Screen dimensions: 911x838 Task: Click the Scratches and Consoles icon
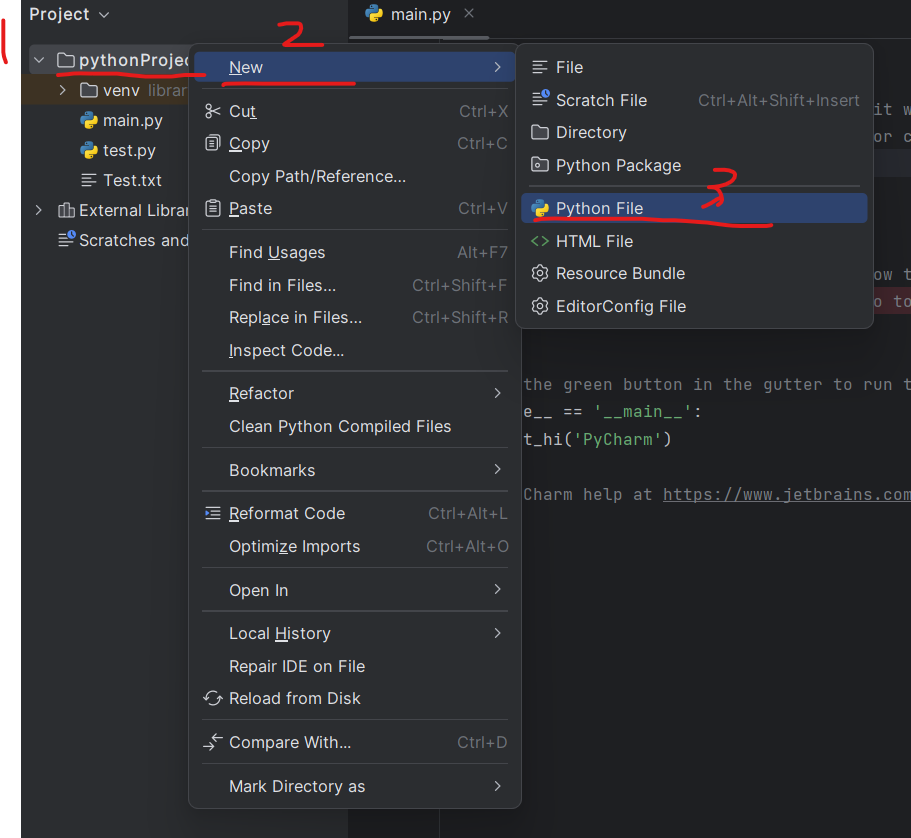point(67,239)
